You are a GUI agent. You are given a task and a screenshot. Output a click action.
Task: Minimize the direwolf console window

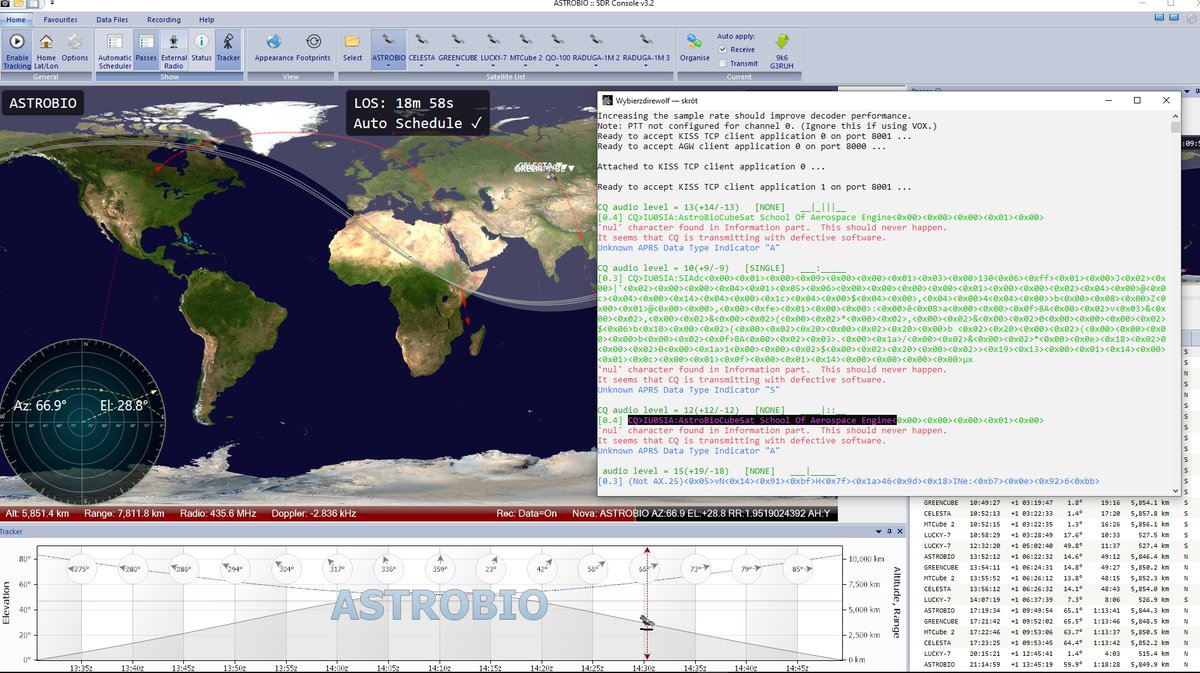coord(1108,100)
